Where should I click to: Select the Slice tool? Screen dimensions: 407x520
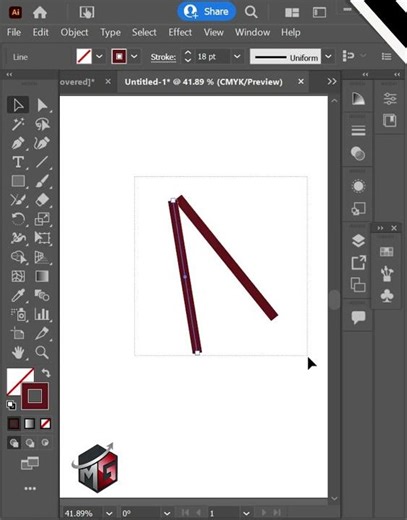coord(42,333)
